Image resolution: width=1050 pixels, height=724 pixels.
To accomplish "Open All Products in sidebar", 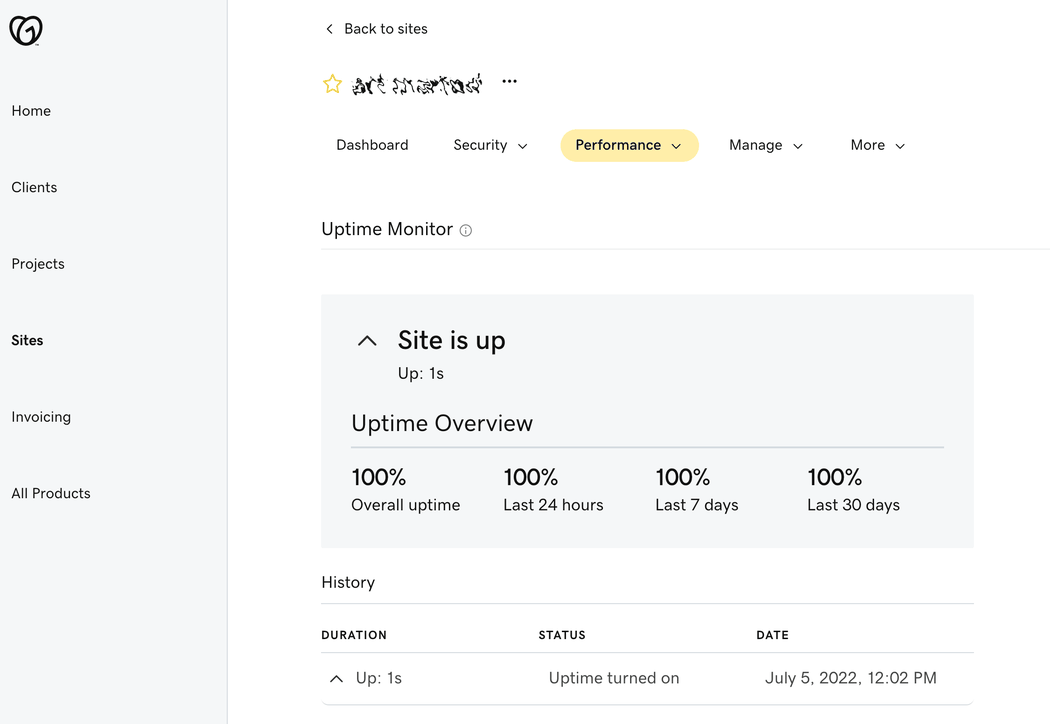I will click(51, 494).
